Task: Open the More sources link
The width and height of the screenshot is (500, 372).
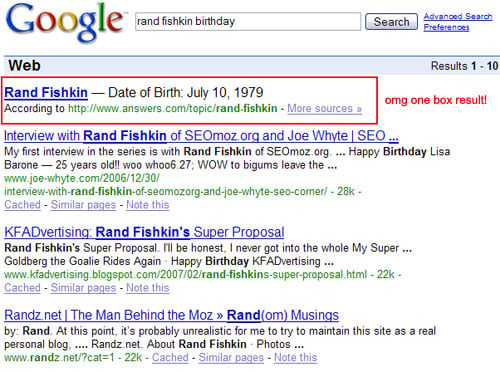Action: click(x=324, y=108)
